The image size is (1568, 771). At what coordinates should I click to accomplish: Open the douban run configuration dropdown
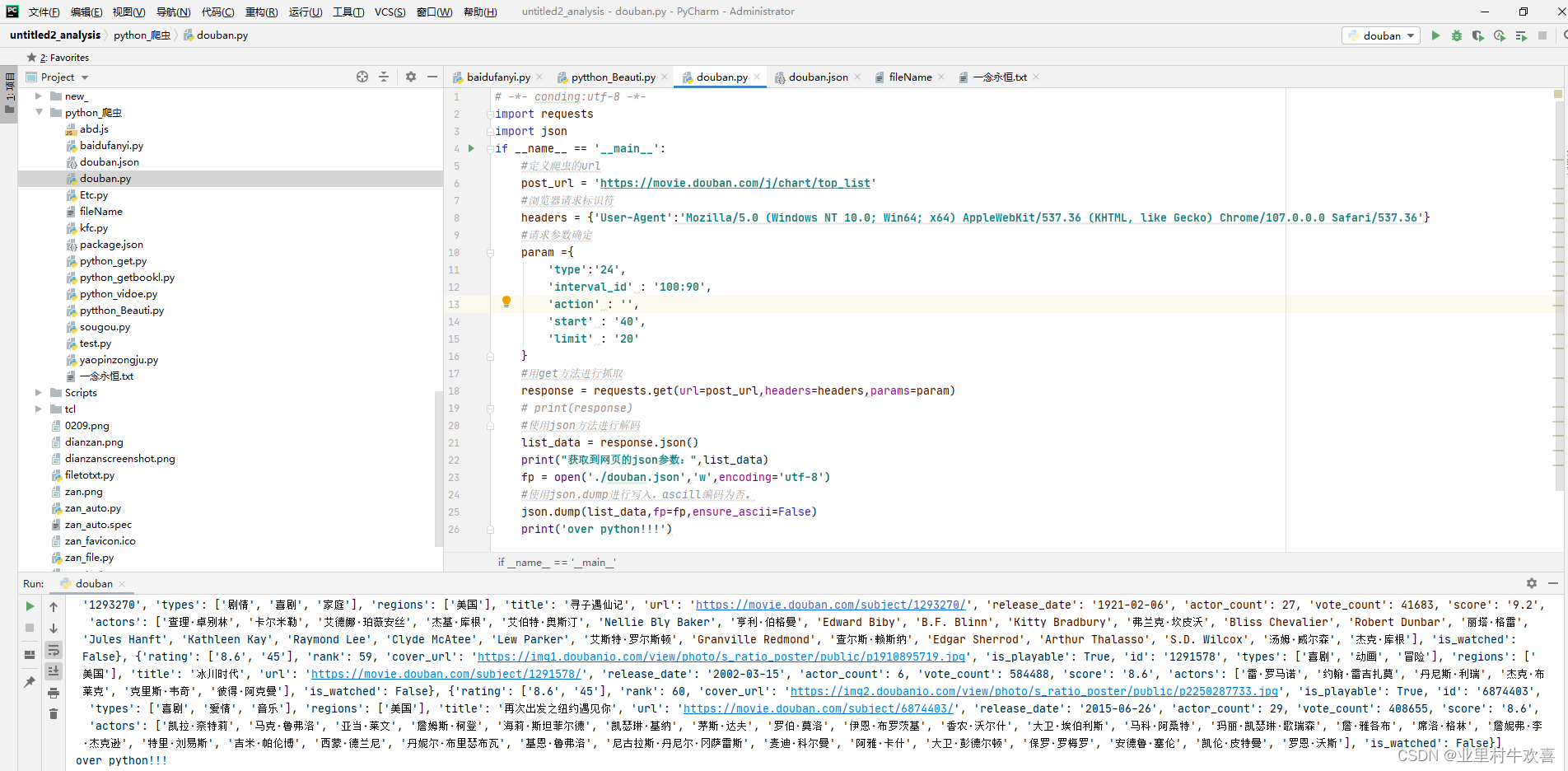[1383, 35]
